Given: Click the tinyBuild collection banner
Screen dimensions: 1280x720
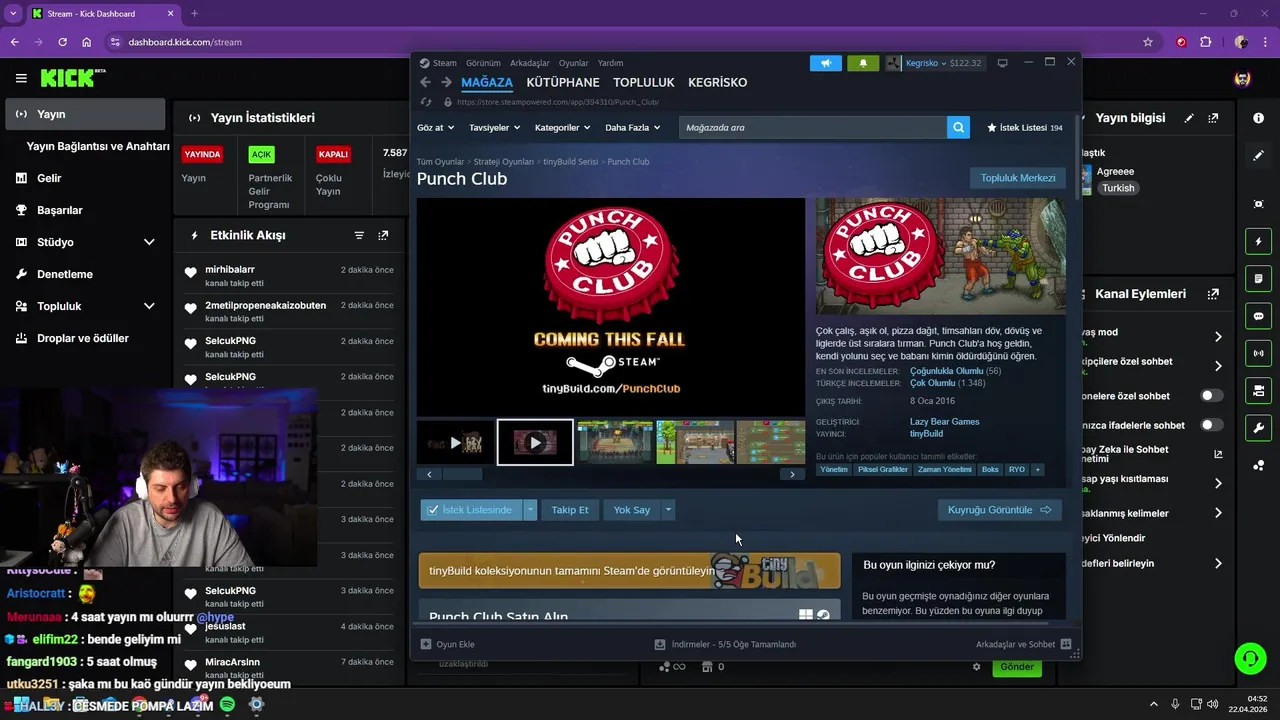Looking at the screenshot, I should 629,571.
